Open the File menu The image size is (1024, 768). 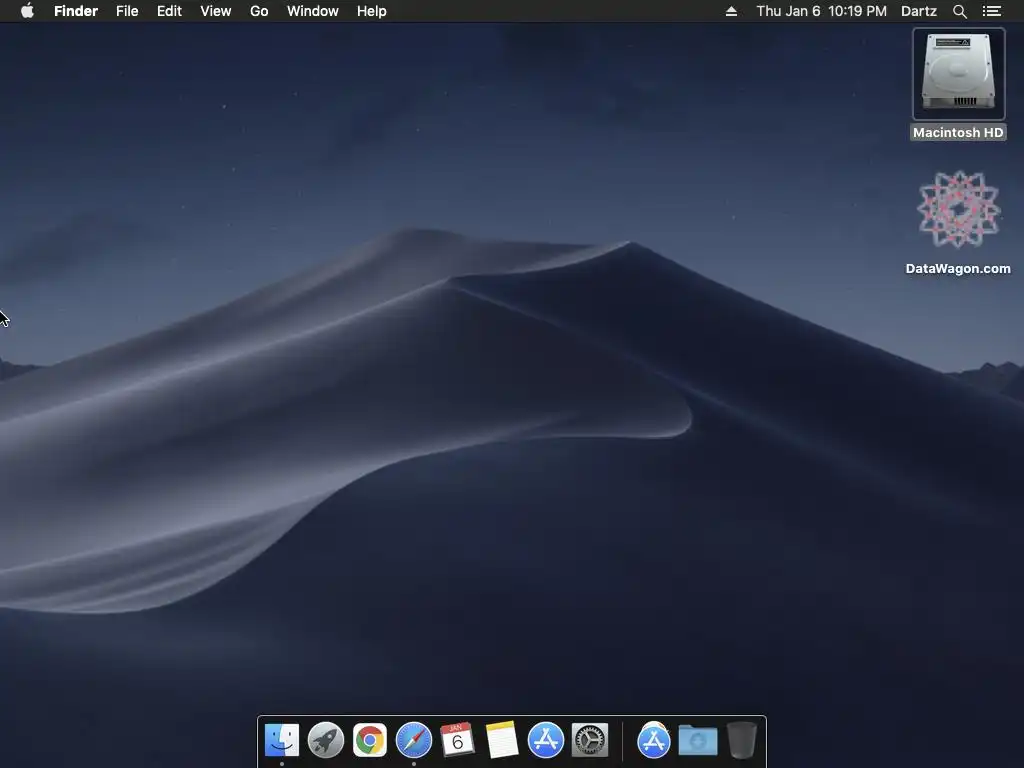[127, 11]
